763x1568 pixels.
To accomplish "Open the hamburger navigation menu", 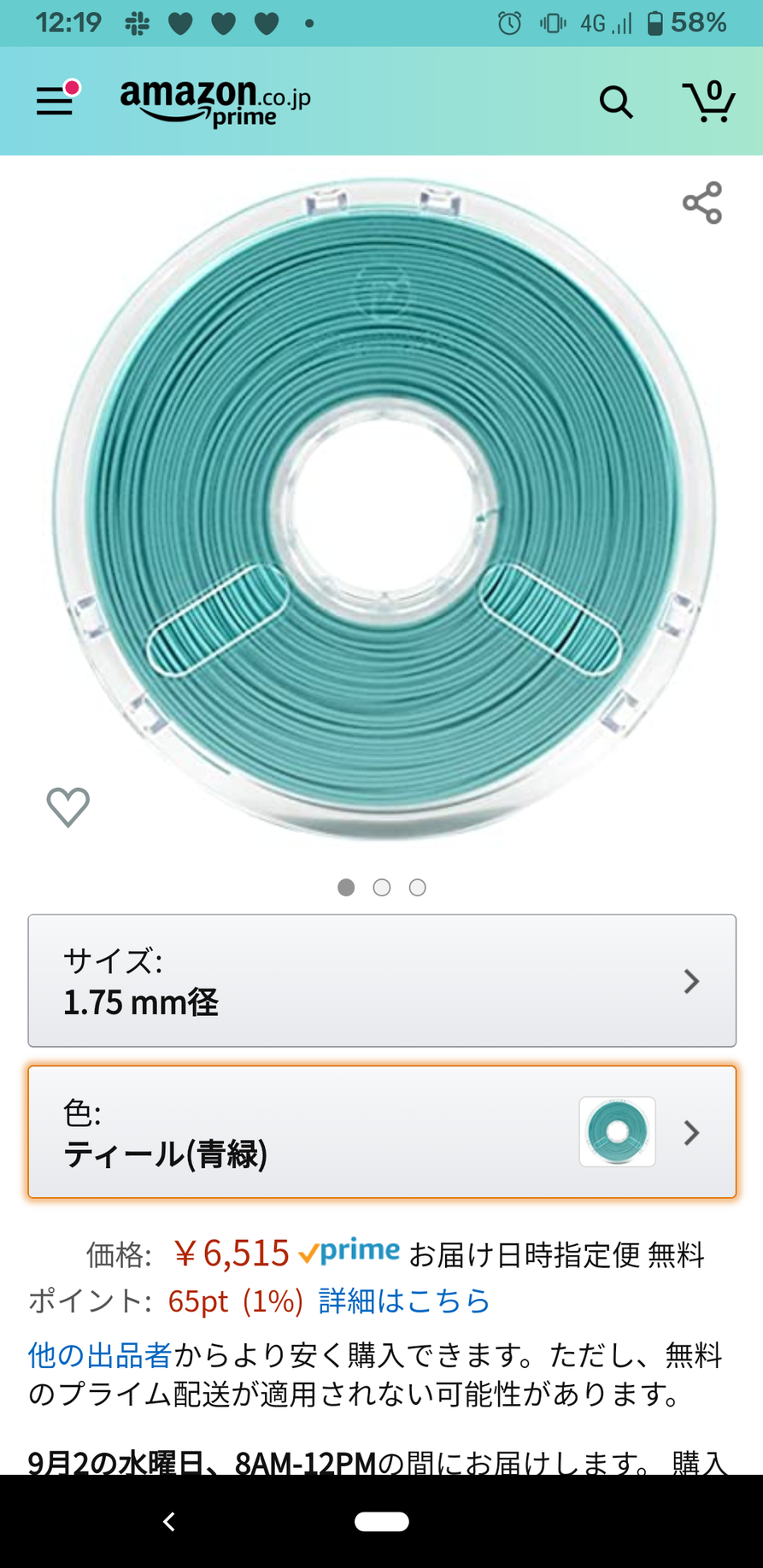I will 55,101.
